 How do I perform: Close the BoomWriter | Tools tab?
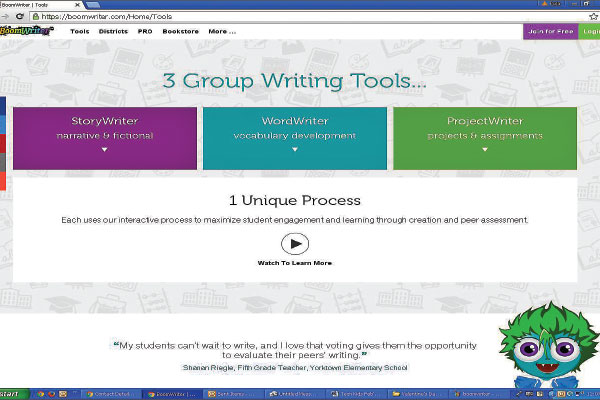(x=77, y=5)
